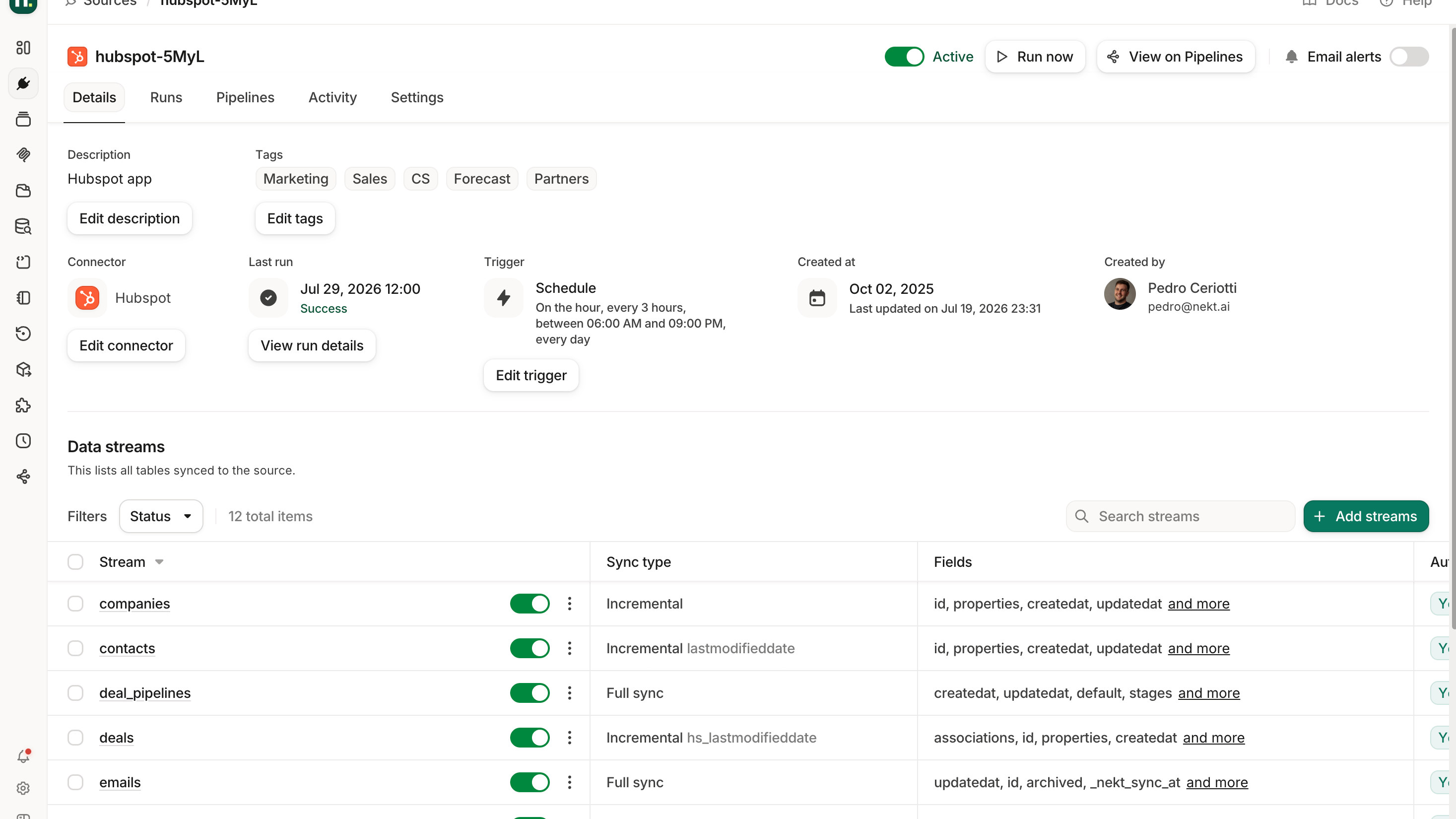Switch to the Runs tab
Viewport: 1456px width, 819px height.
click(x=166, y=97)
